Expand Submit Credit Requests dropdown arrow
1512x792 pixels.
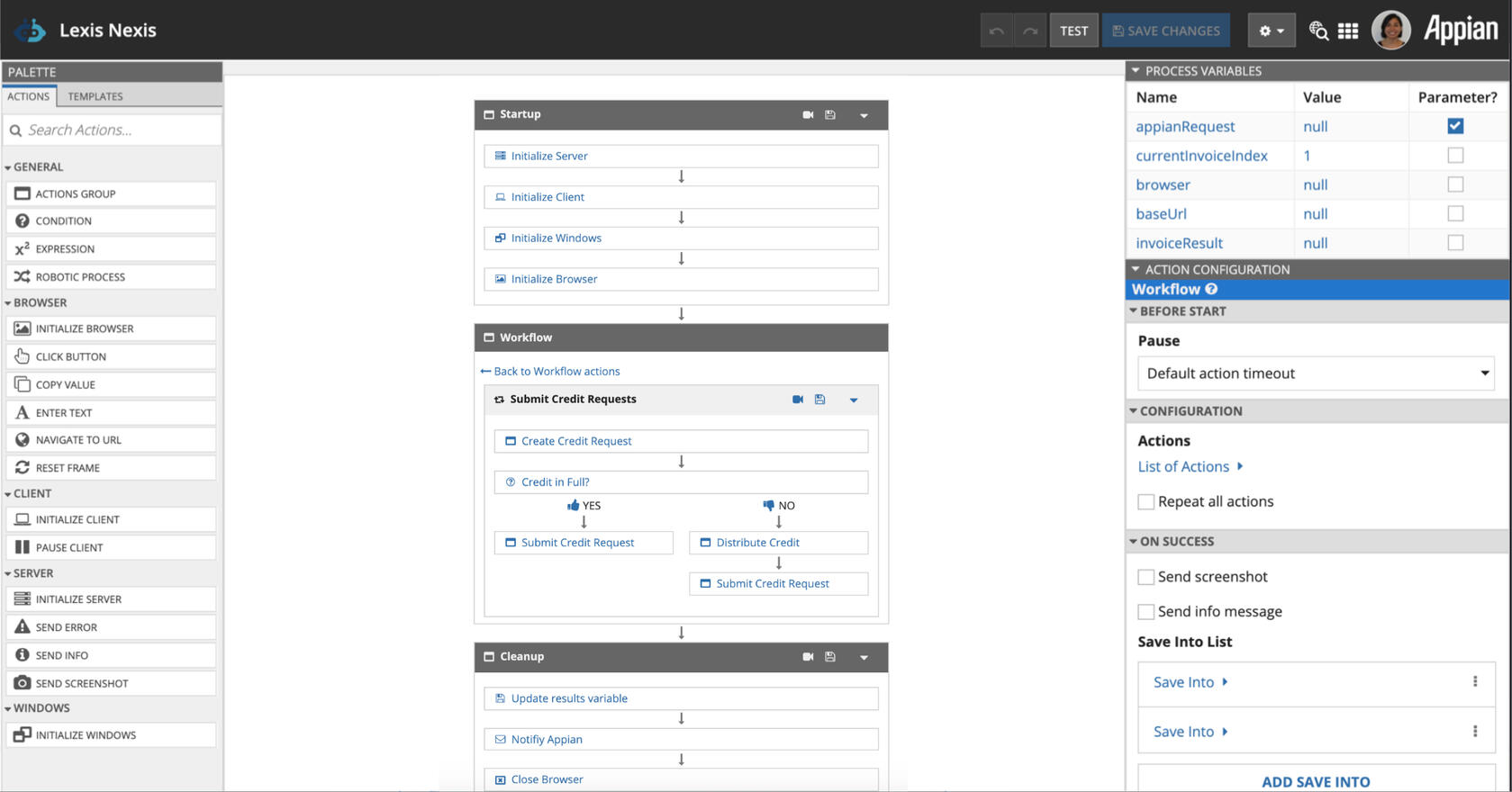(x=854, y=400)
